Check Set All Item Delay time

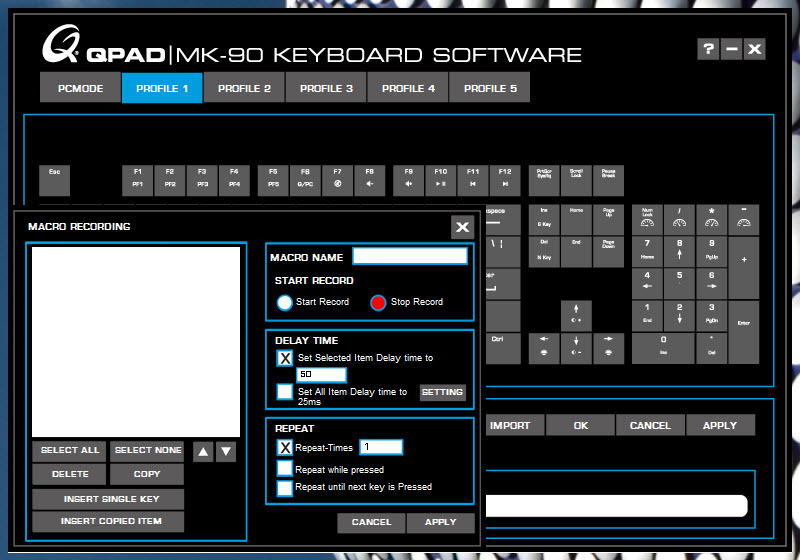click(x=285, y=392)
